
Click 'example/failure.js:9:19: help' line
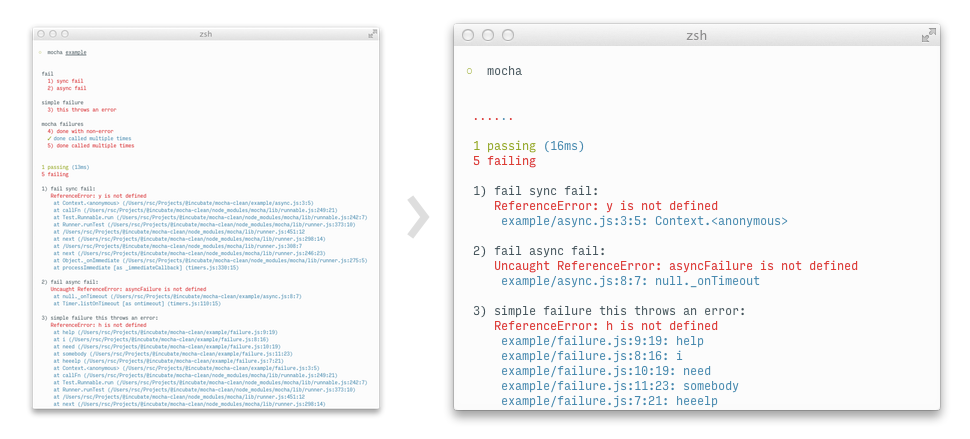(603, 341)
